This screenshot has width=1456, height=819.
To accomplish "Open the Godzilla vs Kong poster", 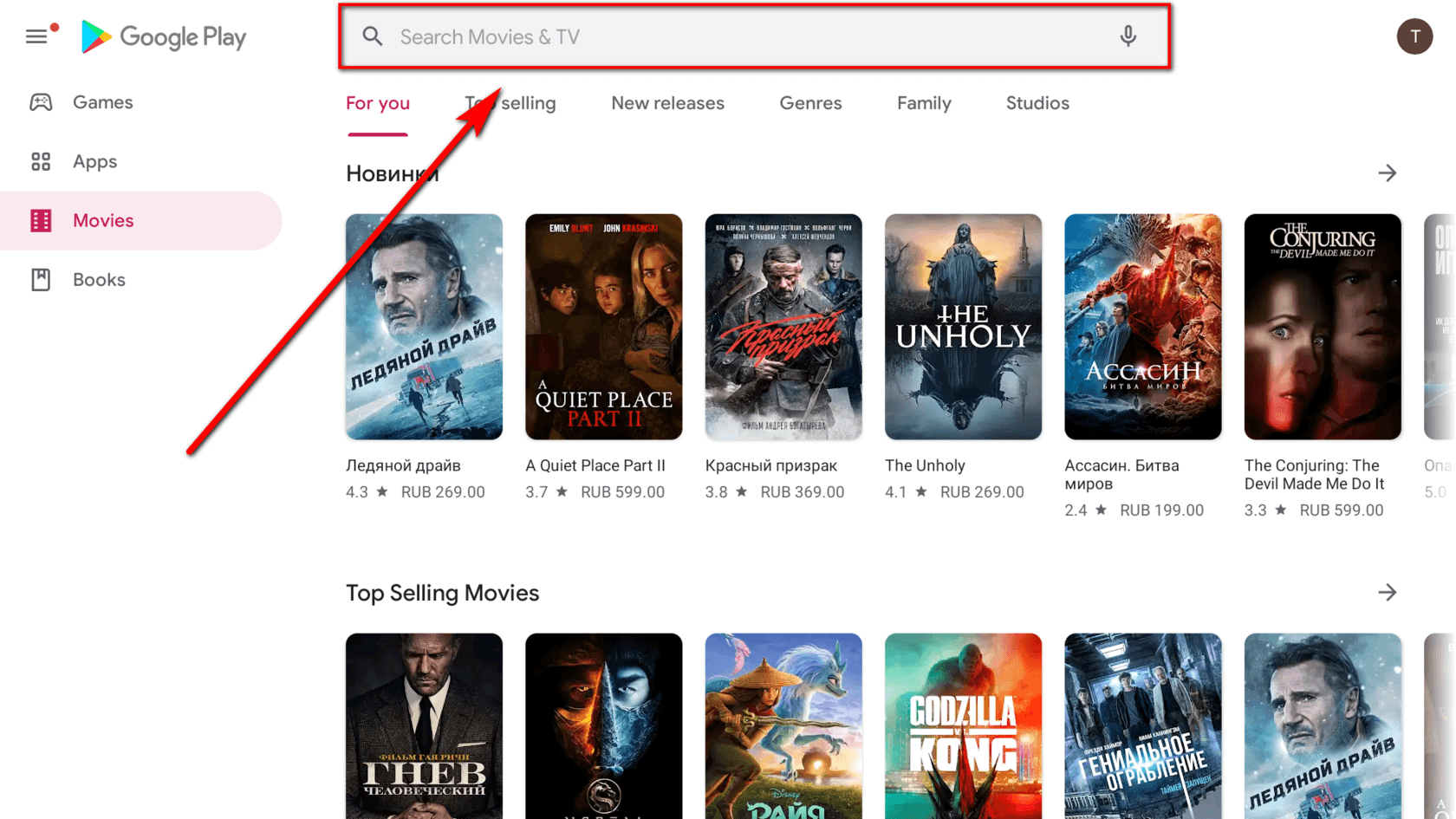I will click(x=963, y=725).
